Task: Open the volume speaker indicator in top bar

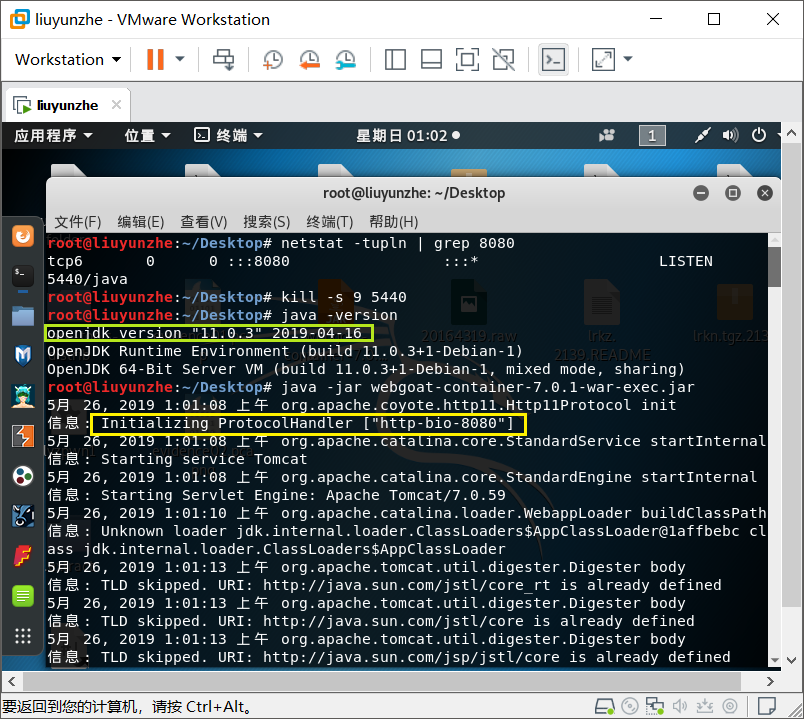Action: coord(731,135)
